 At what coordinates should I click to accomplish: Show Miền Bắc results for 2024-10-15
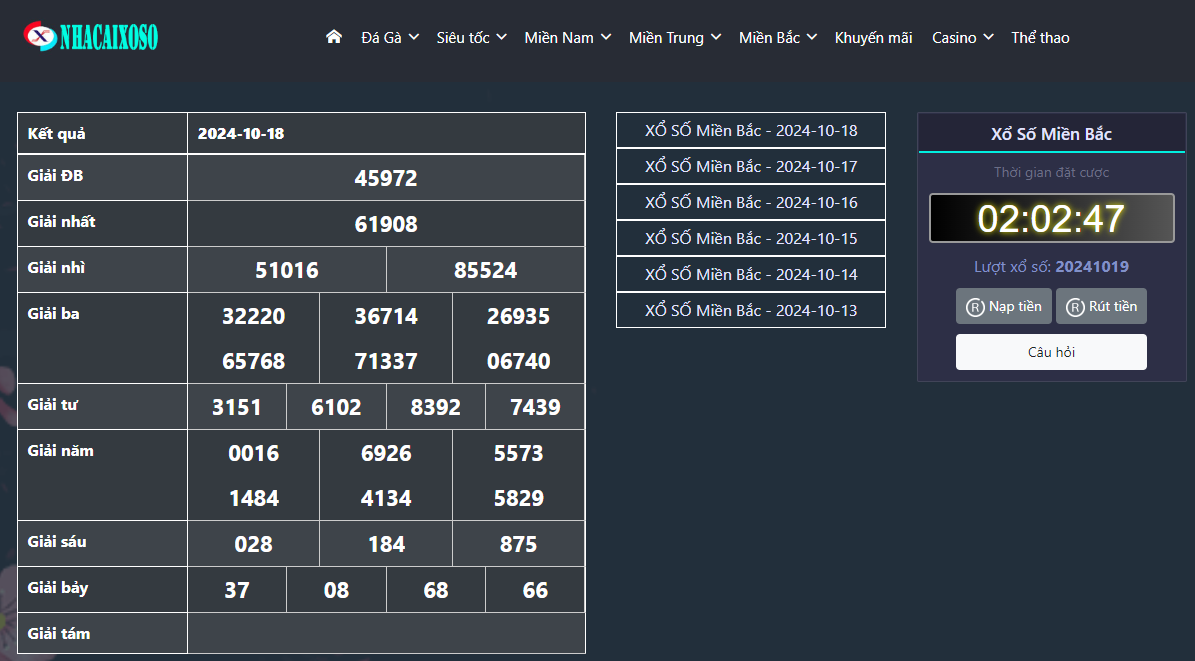[751, 238]
